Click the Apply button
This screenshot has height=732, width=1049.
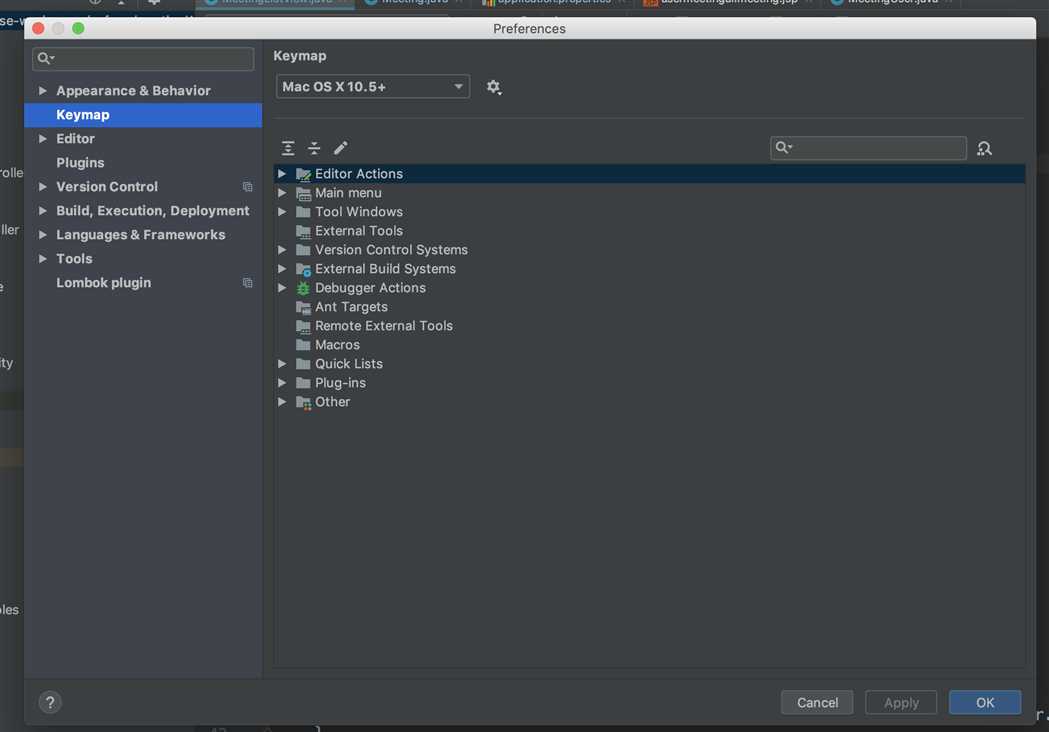900,703
